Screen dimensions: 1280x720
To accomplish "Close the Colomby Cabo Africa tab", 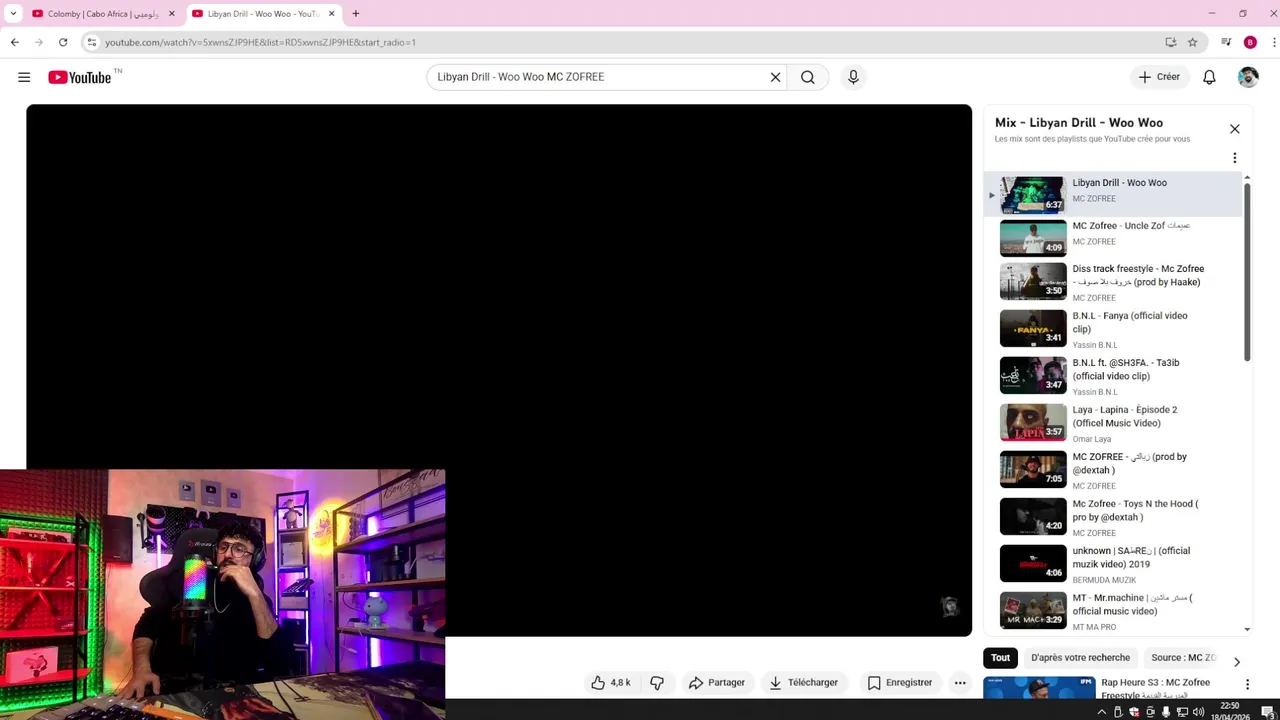I will 172,14.
